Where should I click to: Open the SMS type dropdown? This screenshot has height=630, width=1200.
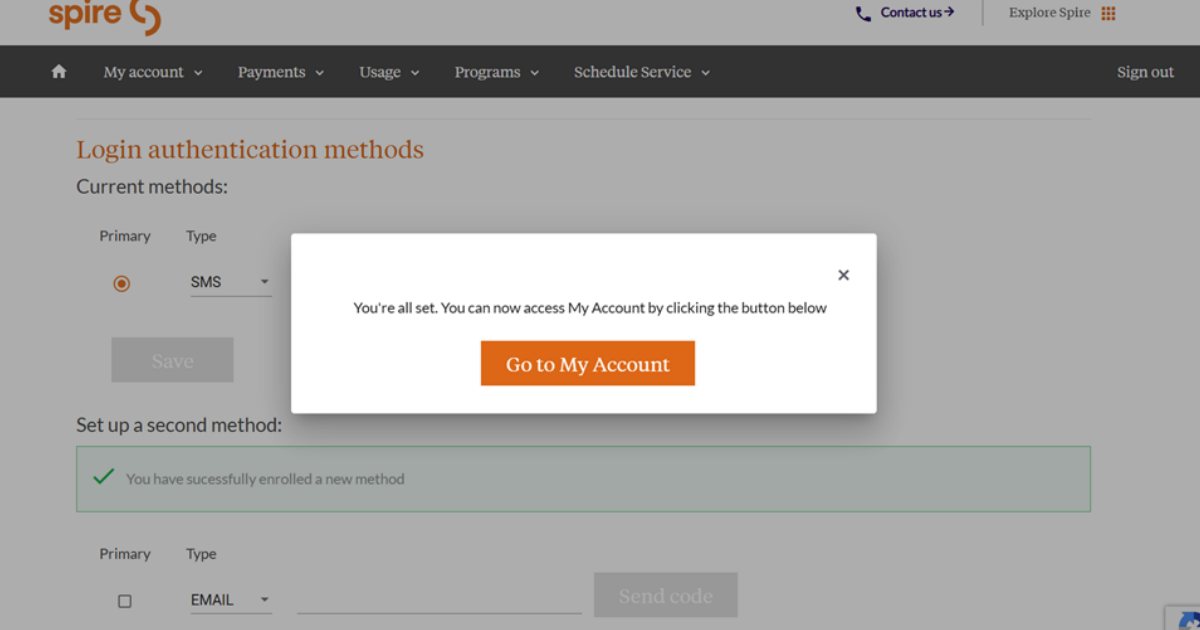pyautogui.click(x=230, y=283)
